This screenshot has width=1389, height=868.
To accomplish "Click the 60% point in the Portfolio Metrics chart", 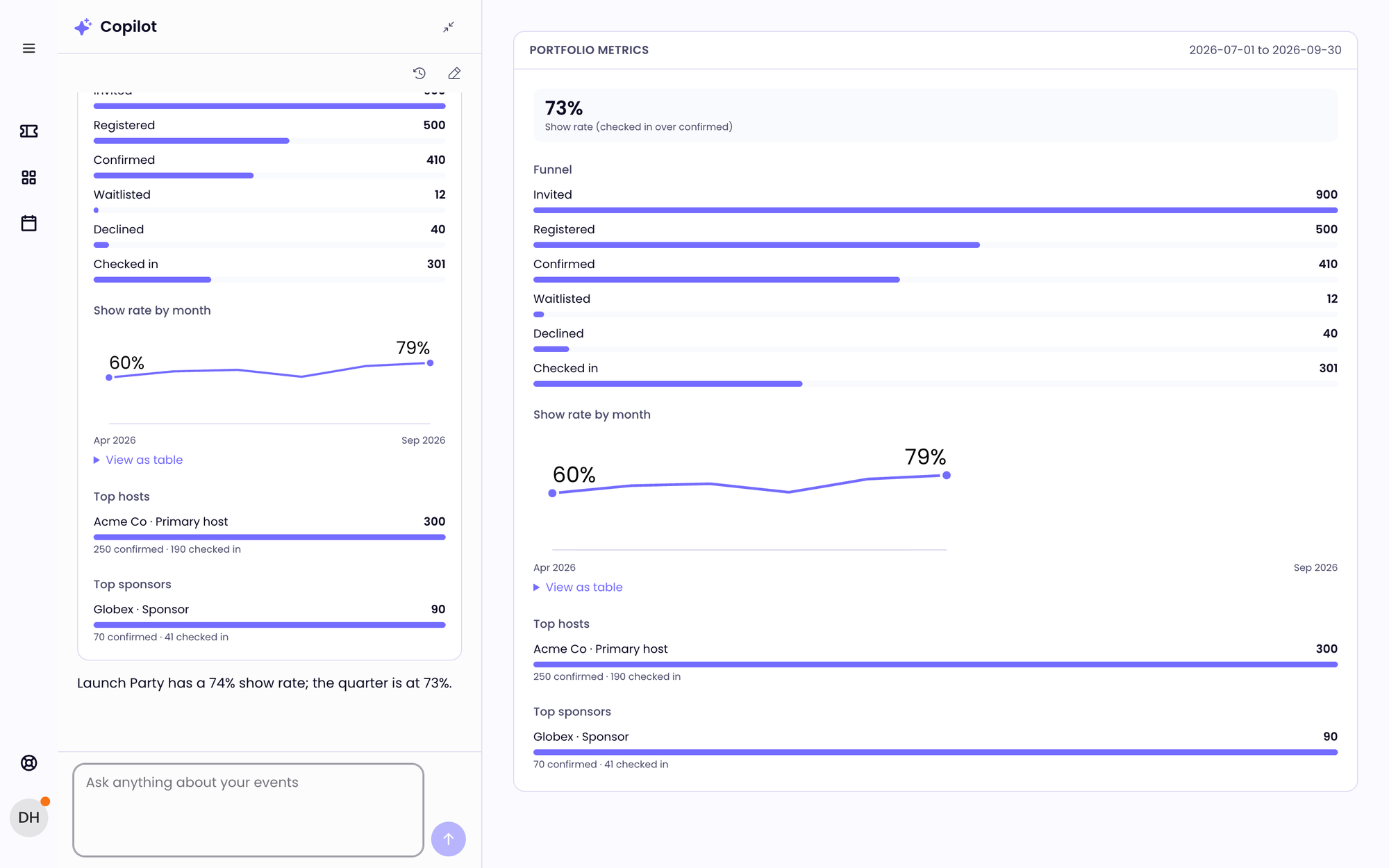I will 552,493.
